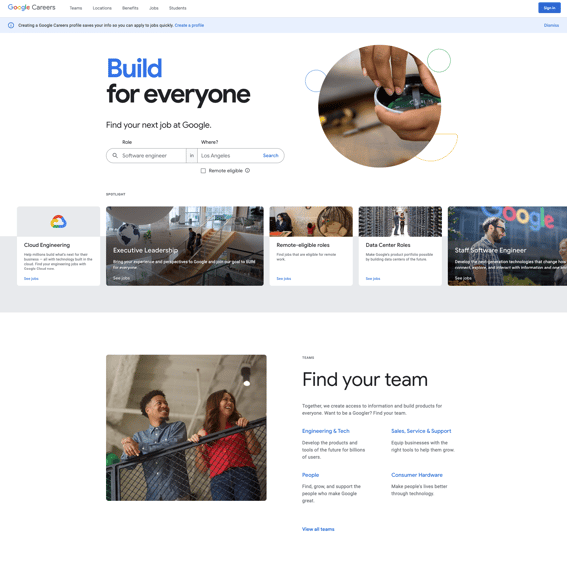Click See jobs on the Data Center Roles card
Screen dimensions: 567x573
point(373,278)
